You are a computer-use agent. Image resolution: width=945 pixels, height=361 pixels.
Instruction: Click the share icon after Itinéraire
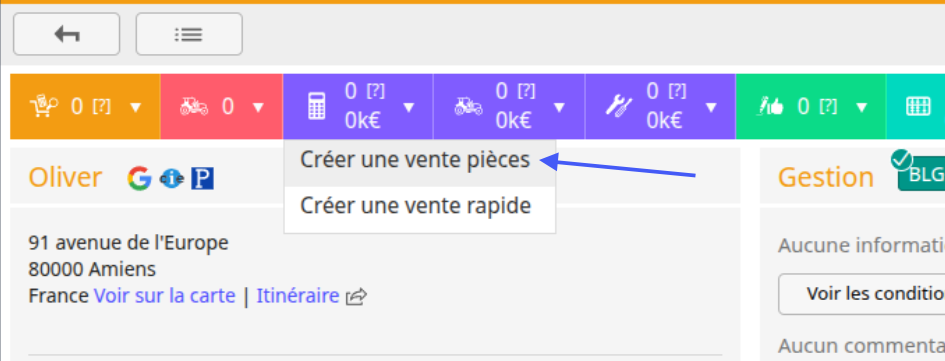[x=356, y=297]
